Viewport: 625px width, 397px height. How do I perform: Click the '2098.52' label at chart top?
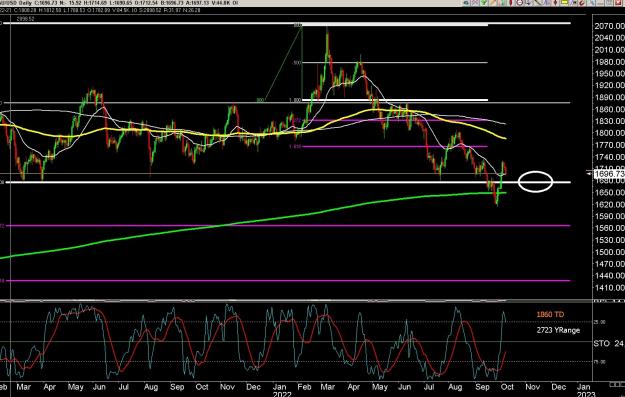click(x=25, y=18)
